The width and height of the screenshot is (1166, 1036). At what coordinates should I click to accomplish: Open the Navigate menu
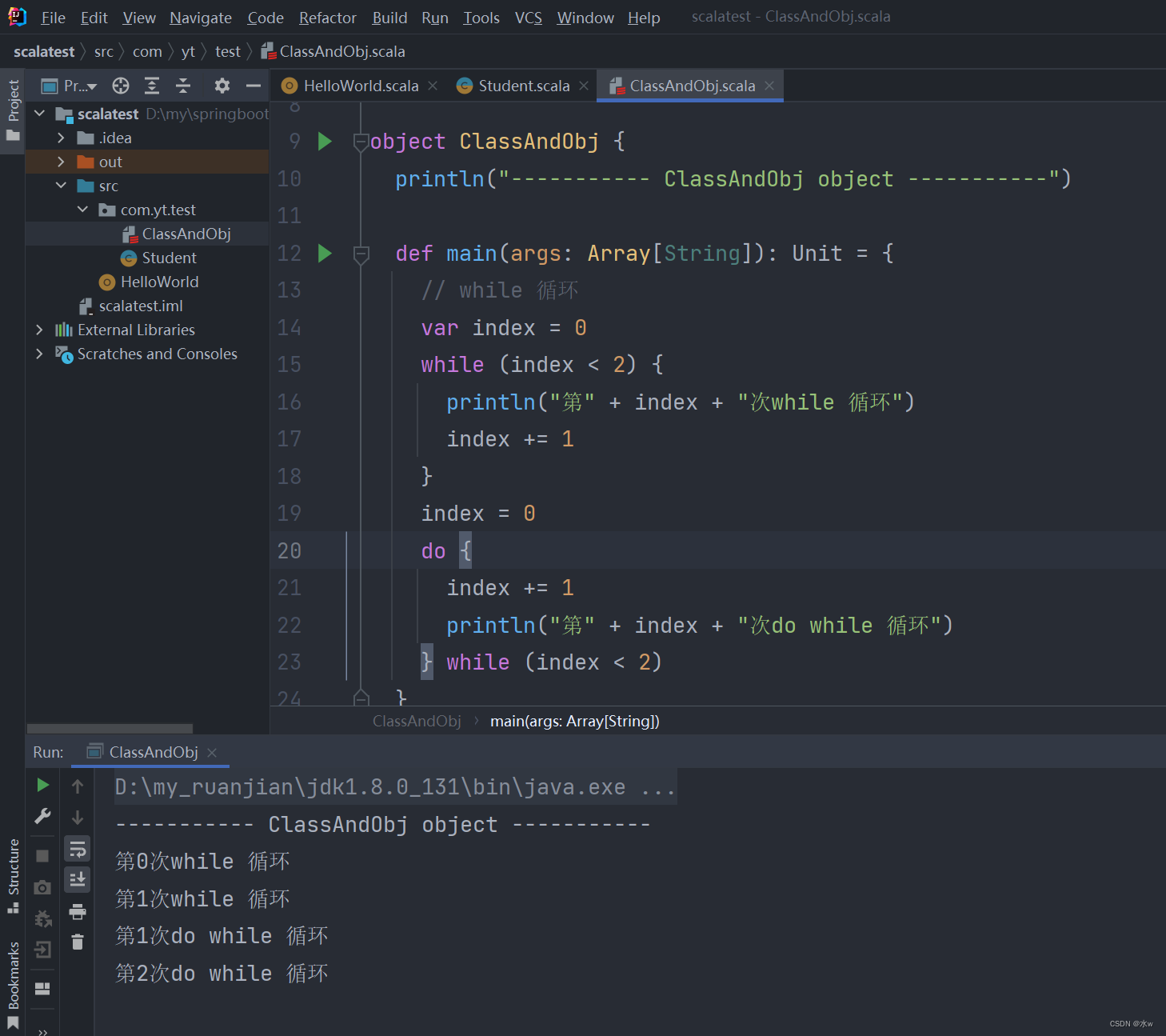coord(201,18)
